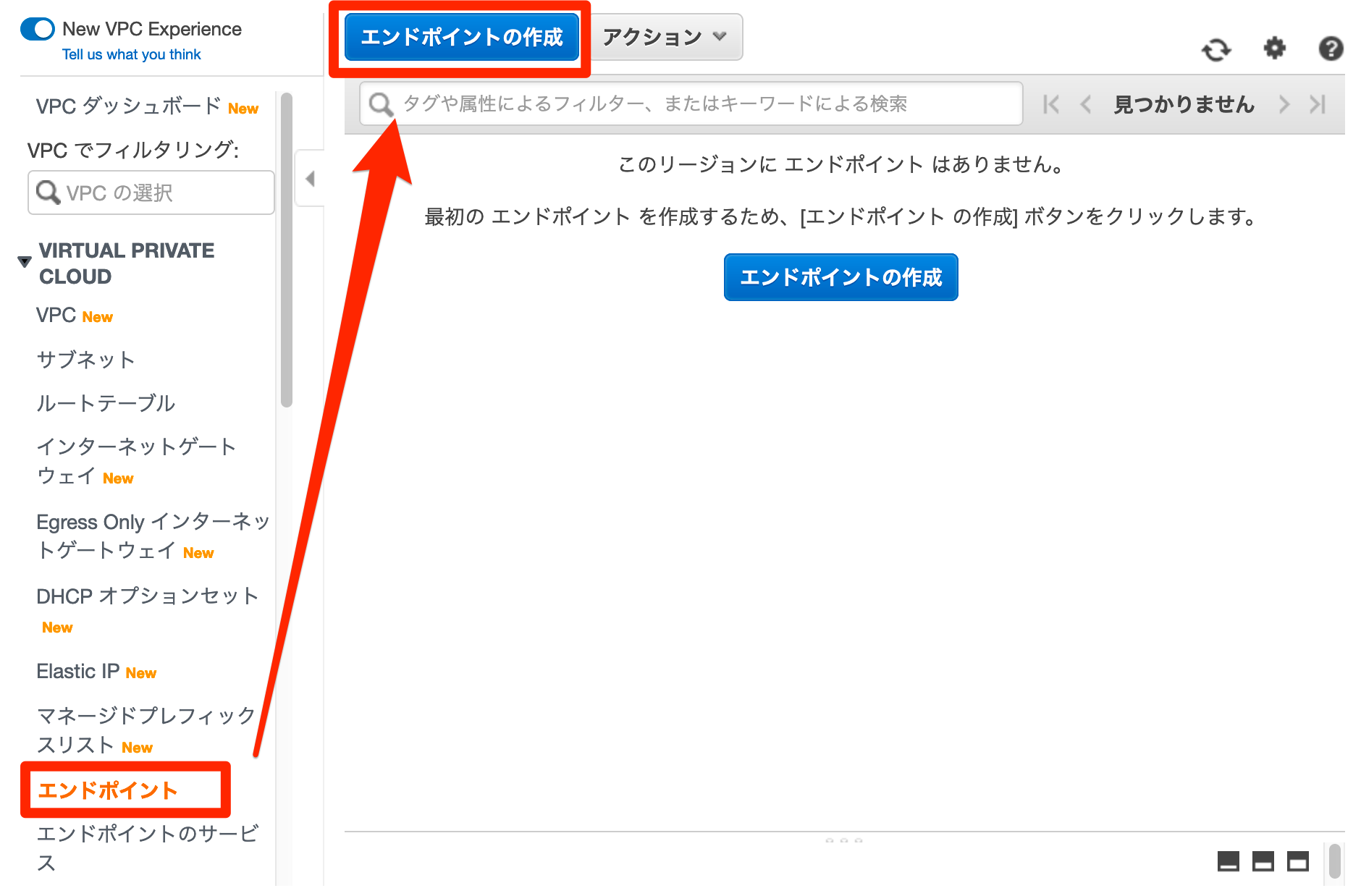The width and height of the screenshot is (1361, 896).
Task: Open the アクション dropdown
Action: 664,37
